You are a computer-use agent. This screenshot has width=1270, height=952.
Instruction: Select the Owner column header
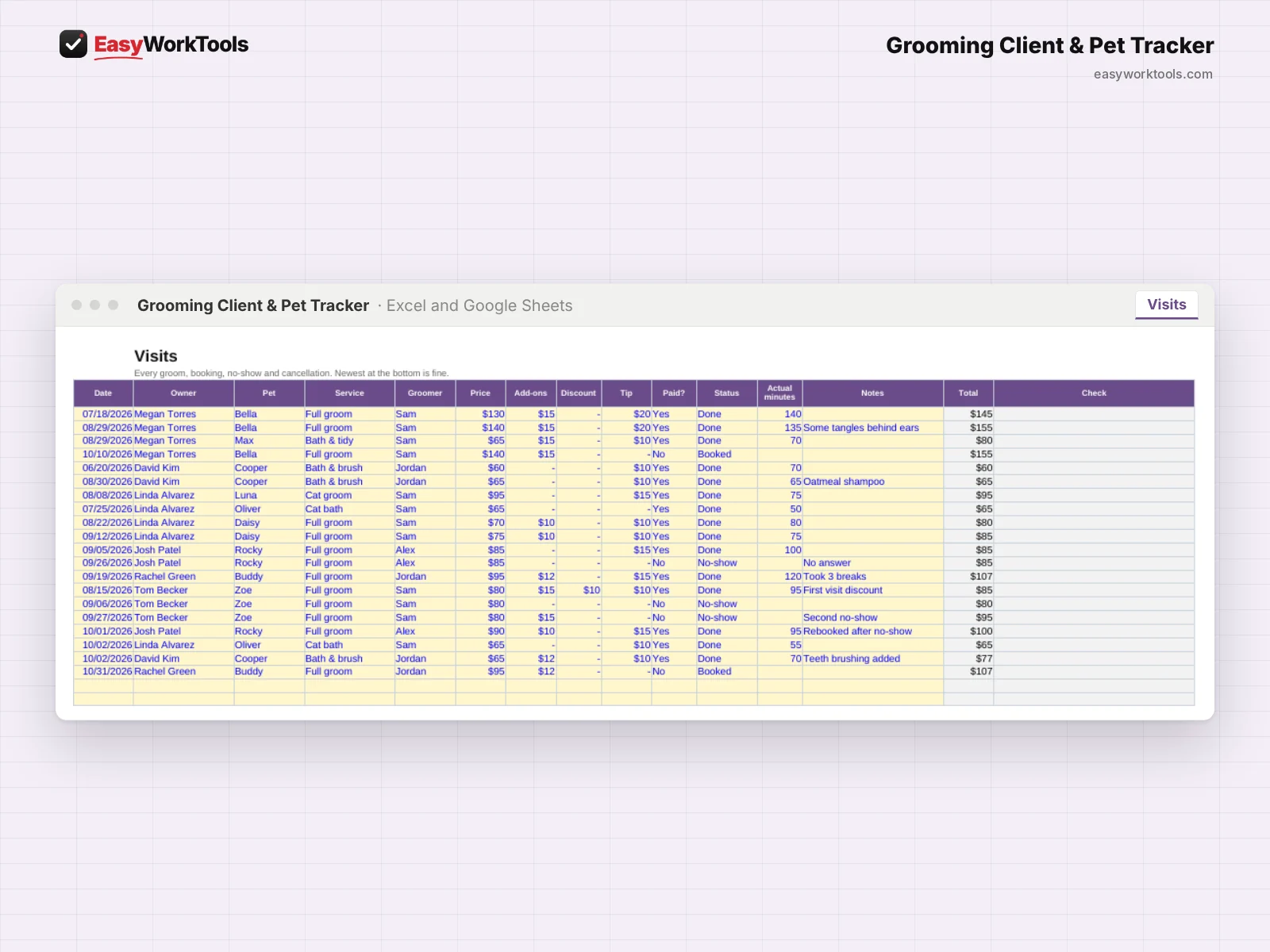[x=183, y=393]
